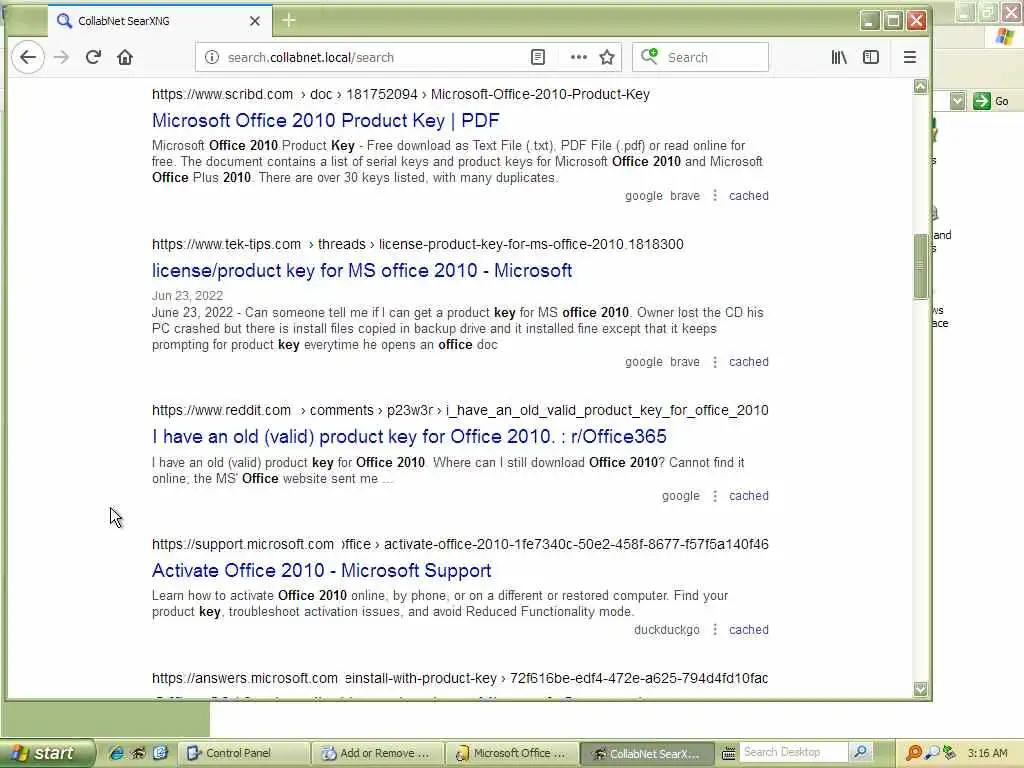Click the Search Desktop input field
Image resolution: width=1024 pixels, height=768 pixels.
tap(794, 752)
